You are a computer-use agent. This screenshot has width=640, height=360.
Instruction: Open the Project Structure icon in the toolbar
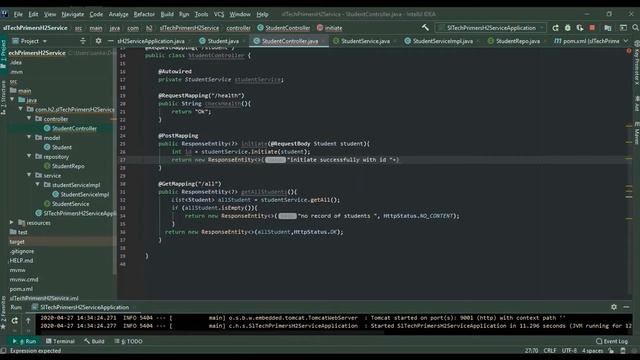608,28
